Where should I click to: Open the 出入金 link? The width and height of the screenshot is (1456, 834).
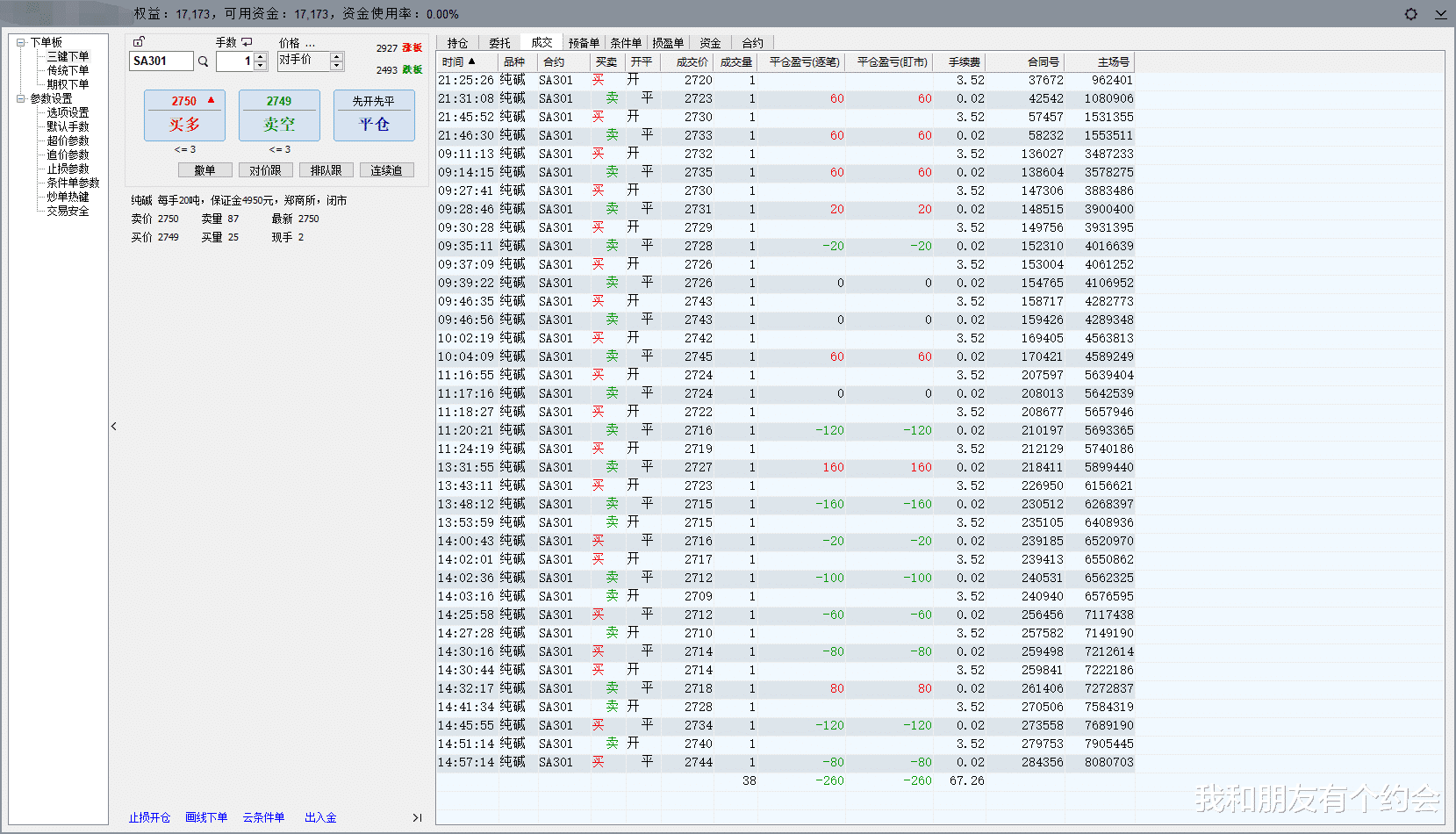pos(320,817)
